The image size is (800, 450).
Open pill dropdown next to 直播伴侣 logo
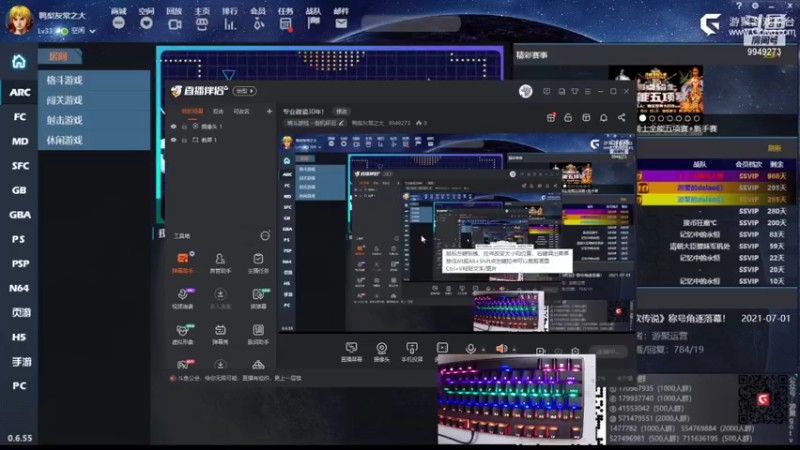[244, 91]
